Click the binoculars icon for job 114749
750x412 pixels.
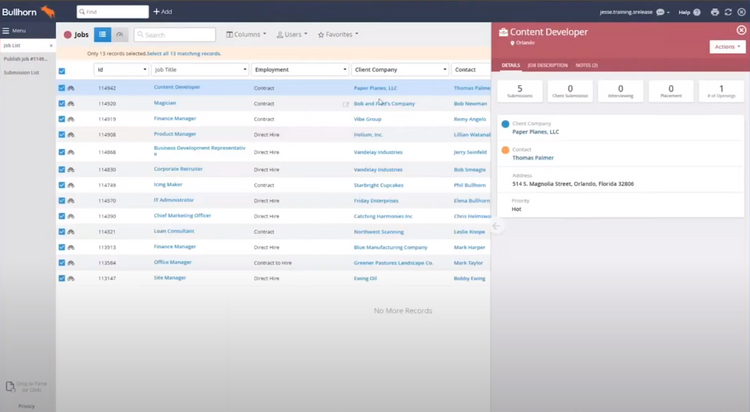point(71,185)
